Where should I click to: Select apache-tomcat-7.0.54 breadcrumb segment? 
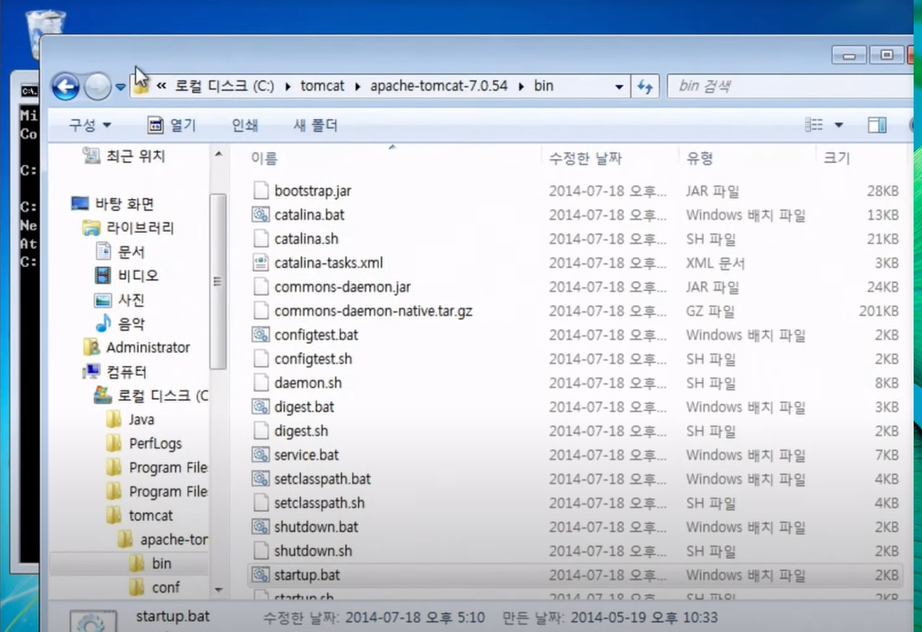click(439, 86)
